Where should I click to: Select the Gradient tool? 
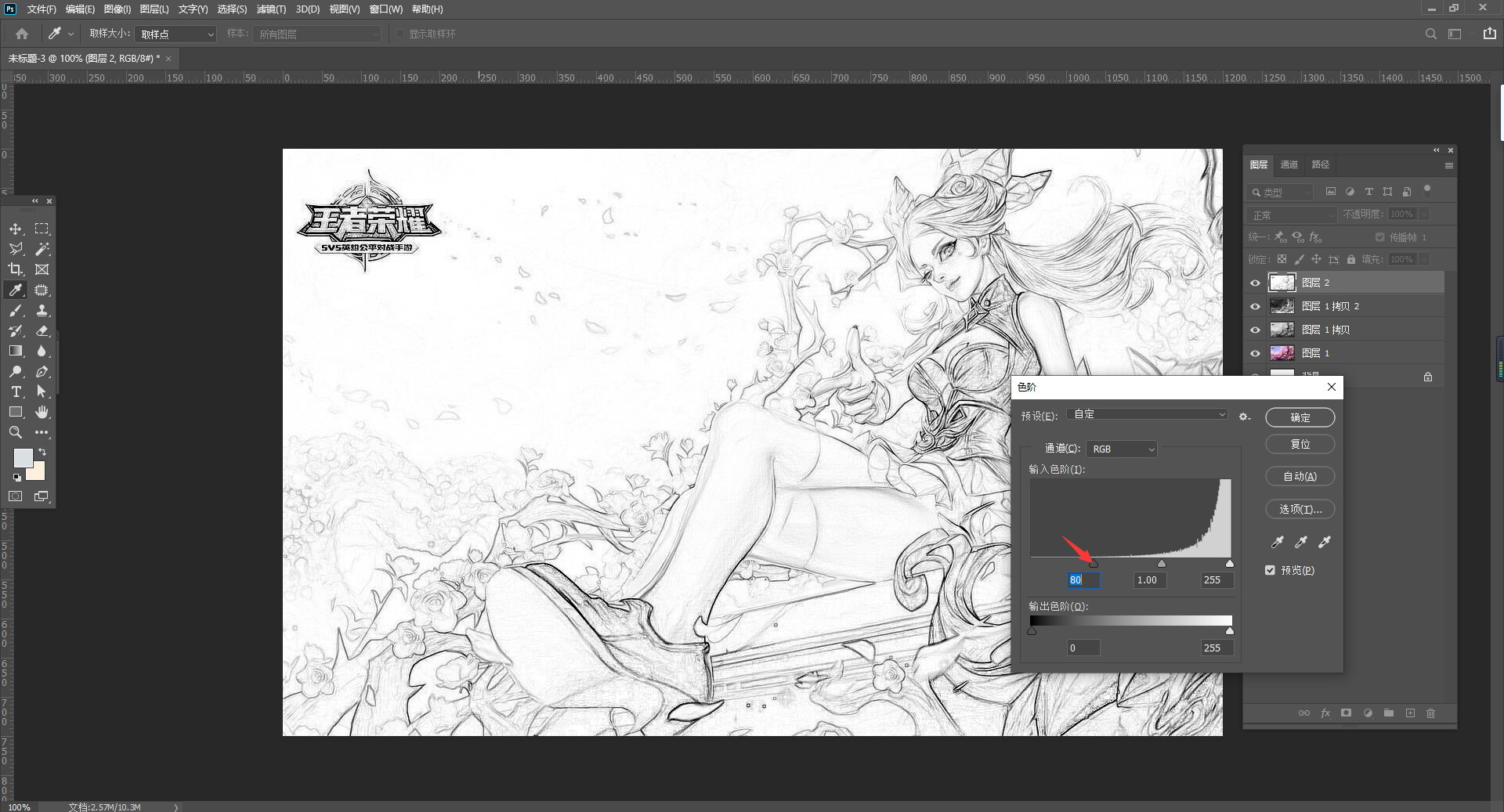[x=16, y=351]
